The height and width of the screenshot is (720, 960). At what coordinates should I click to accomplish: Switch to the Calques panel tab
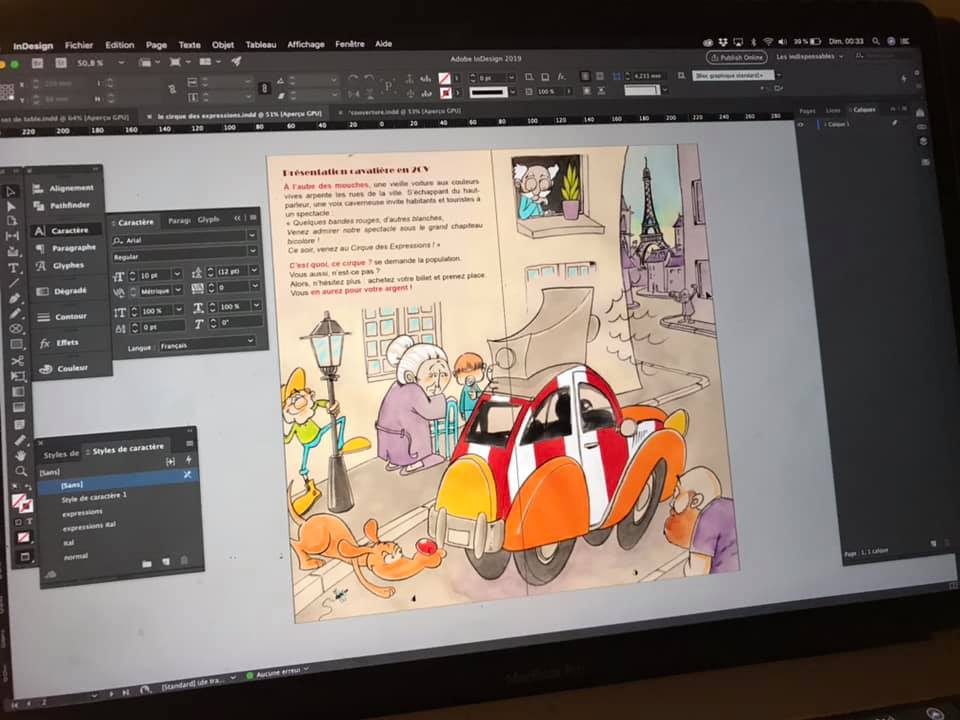click(x=864, y=110)
